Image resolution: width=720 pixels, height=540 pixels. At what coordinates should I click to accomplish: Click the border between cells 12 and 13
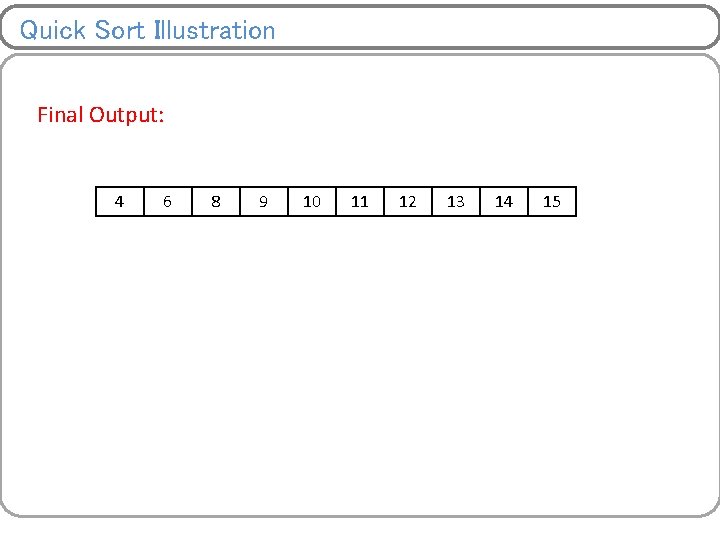point(432,201)
